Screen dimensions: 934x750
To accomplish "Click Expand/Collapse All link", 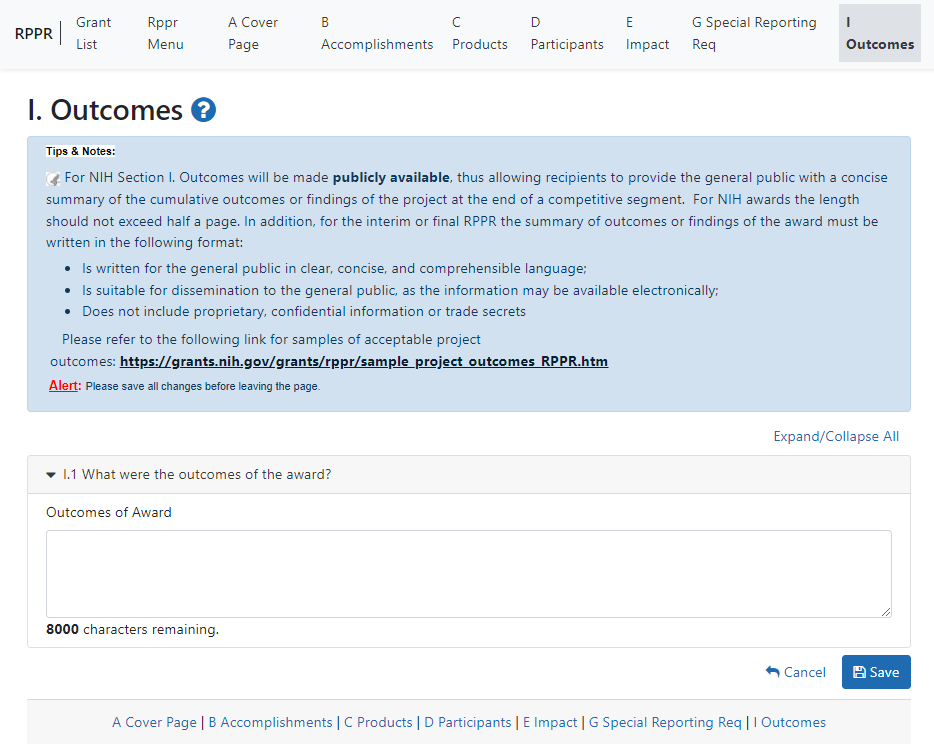I will pos(835,436).
